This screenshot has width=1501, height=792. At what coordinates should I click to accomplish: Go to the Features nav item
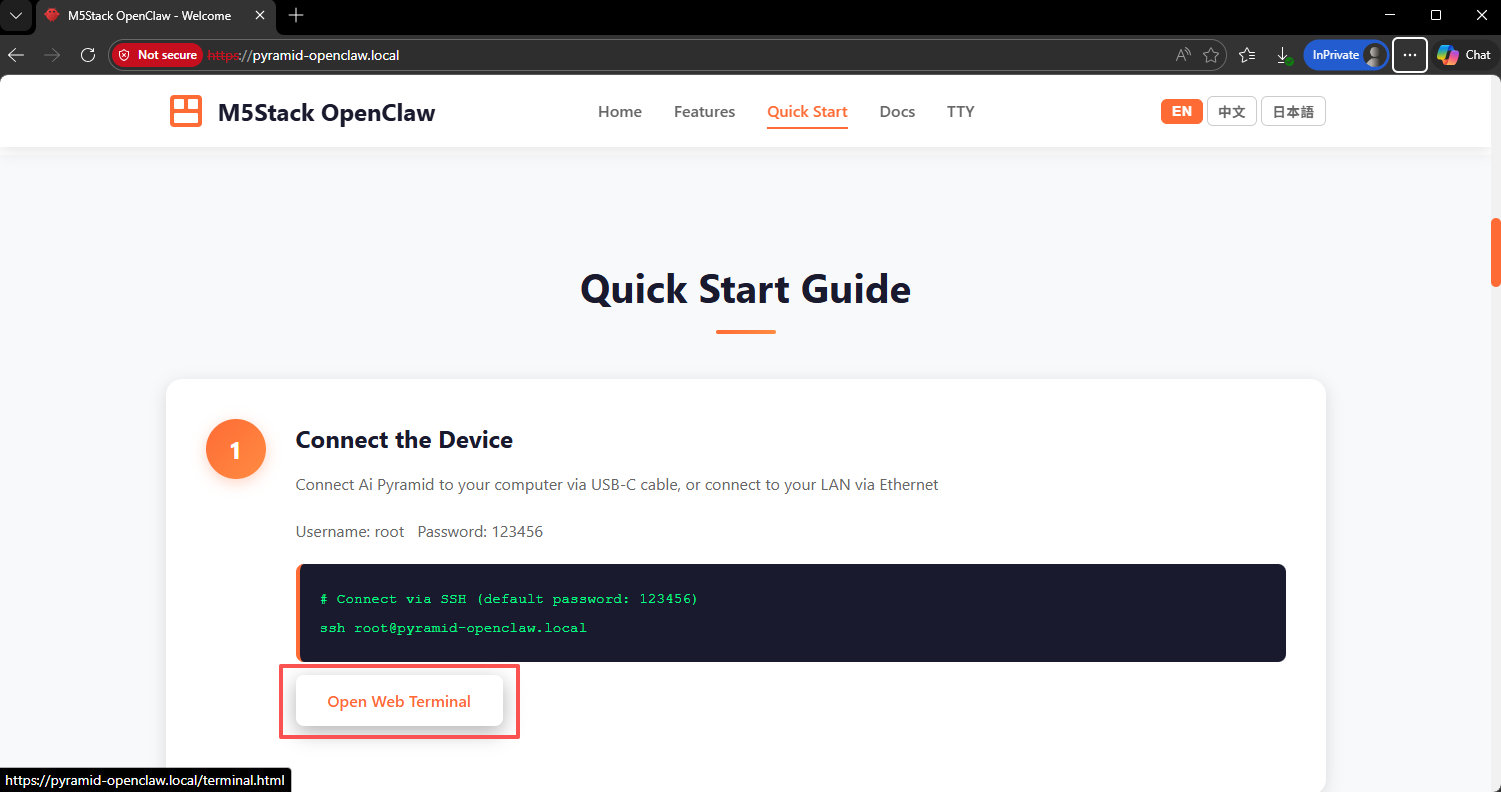(x=704, y=112)
